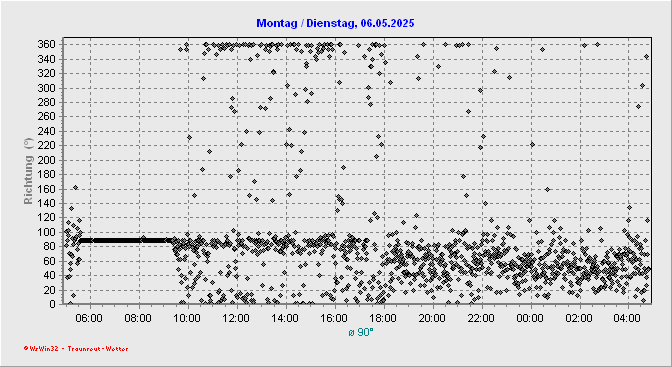This screenshot has height=367, width=672.
Task: Select the 12:00 time axis label
Action: coord(237,319)
